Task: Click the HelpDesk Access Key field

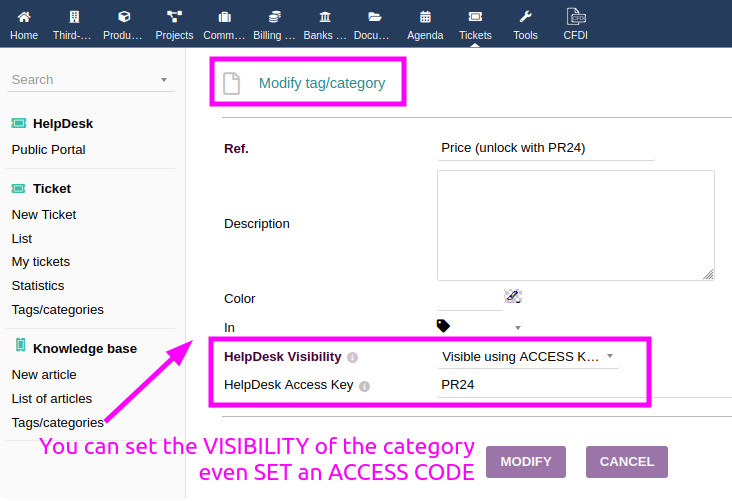Action: pyautogui.click(x=528, y=384)
